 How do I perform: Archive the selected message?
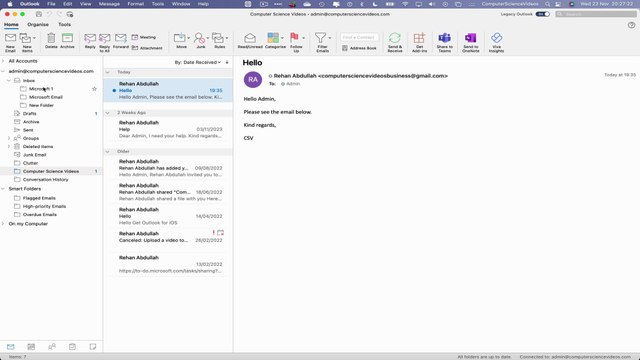point(67,41)
